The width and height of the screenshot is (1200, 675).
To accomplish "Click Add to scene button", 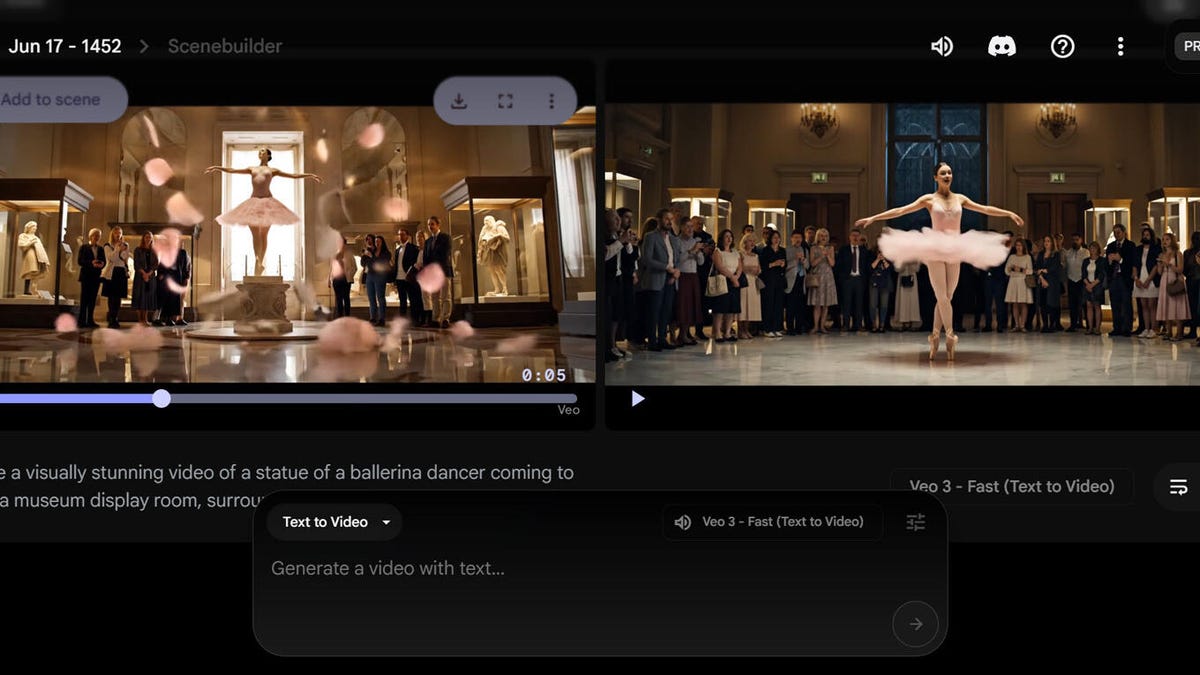I will click(55, 100).
